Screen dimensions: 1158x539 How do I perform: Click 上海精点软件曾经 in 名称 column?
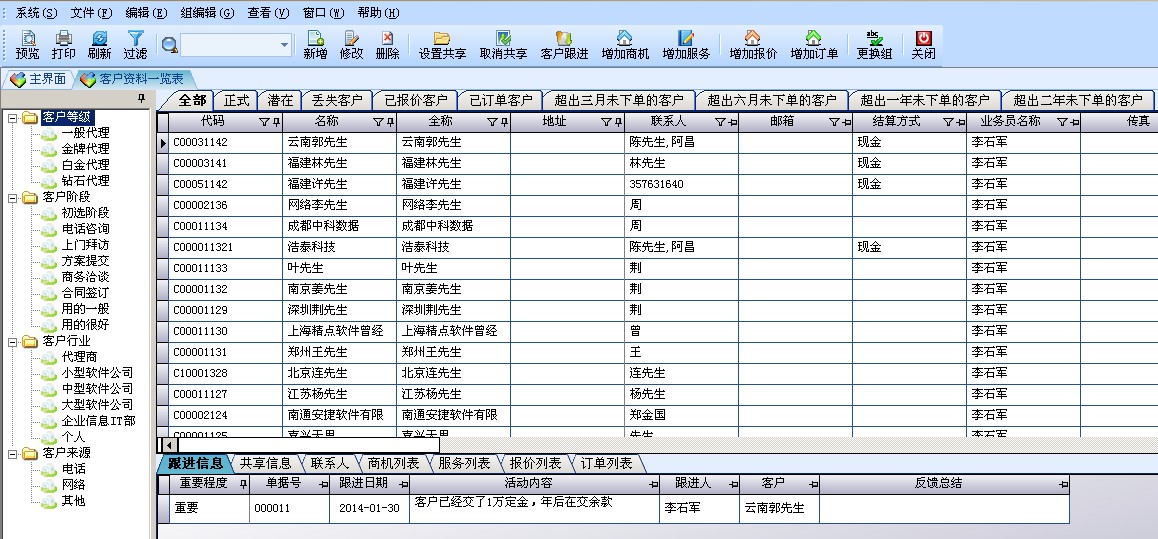[339, 331]
